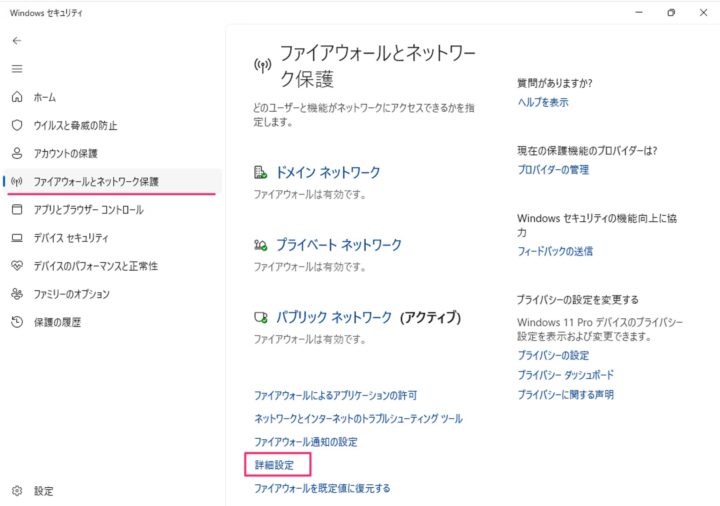This screenshot has height=506, width=720.
Task: Open プライベート ネットワーク settings
Action: (339, 245)
